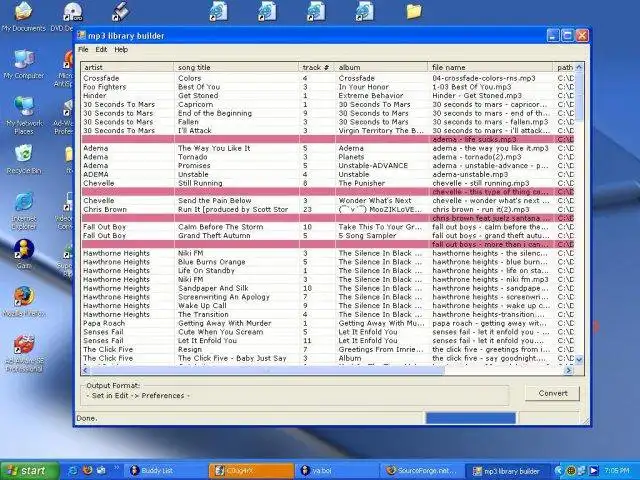This screenshot has width=640, height=480.
Task: Select Sandpaper And Silk song title
Action: (213, 288)
